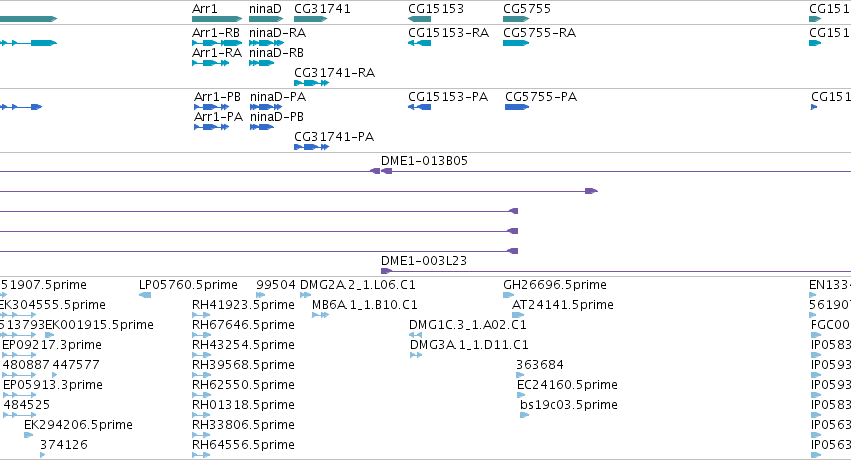The image size is (851, 460).
Task: Select the Arr1 gene glyph
Action: (x=217, y=19)
